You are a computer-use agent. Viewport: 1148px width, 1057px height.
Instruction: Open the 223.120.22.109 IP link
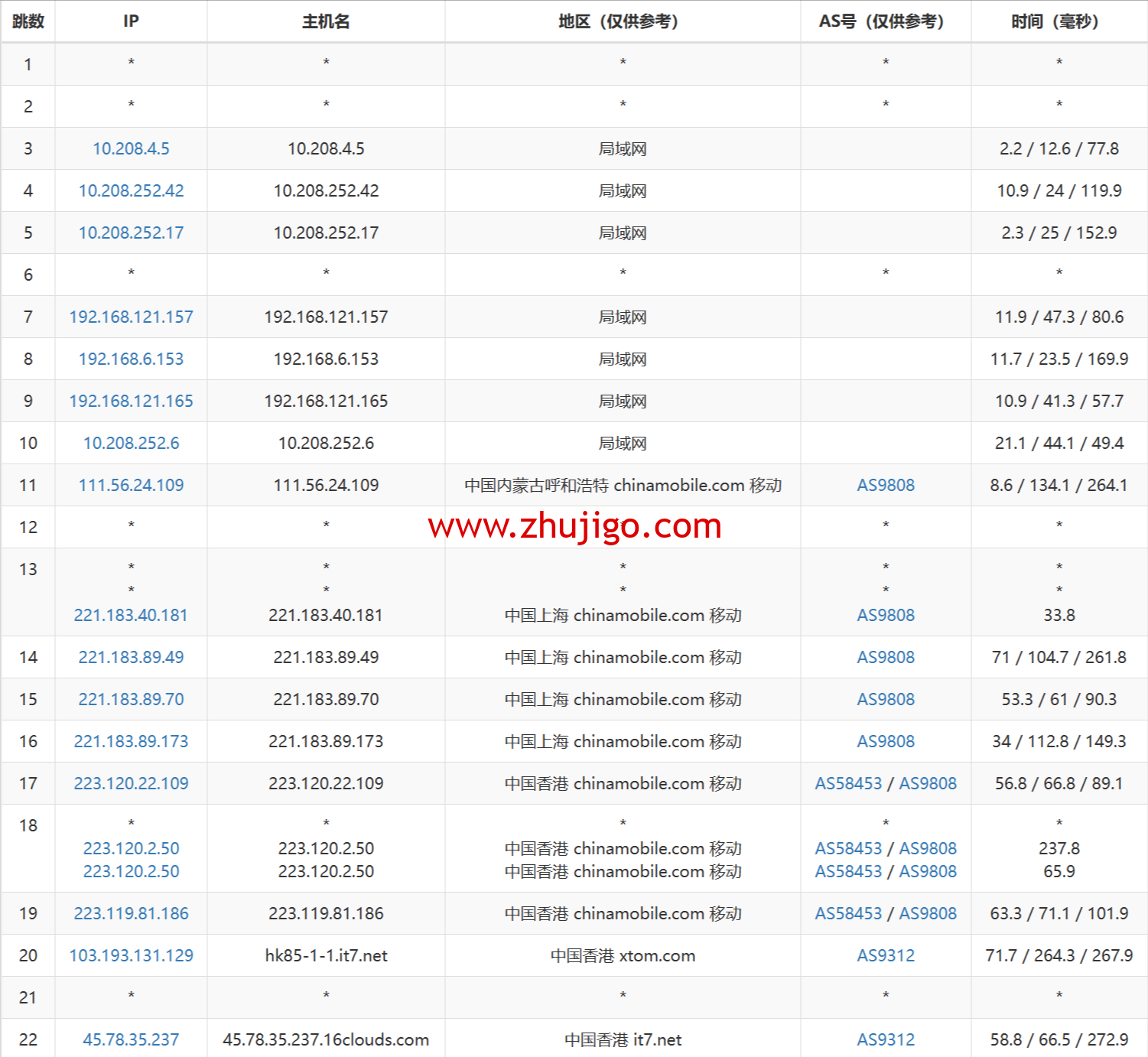coord(131,784)
